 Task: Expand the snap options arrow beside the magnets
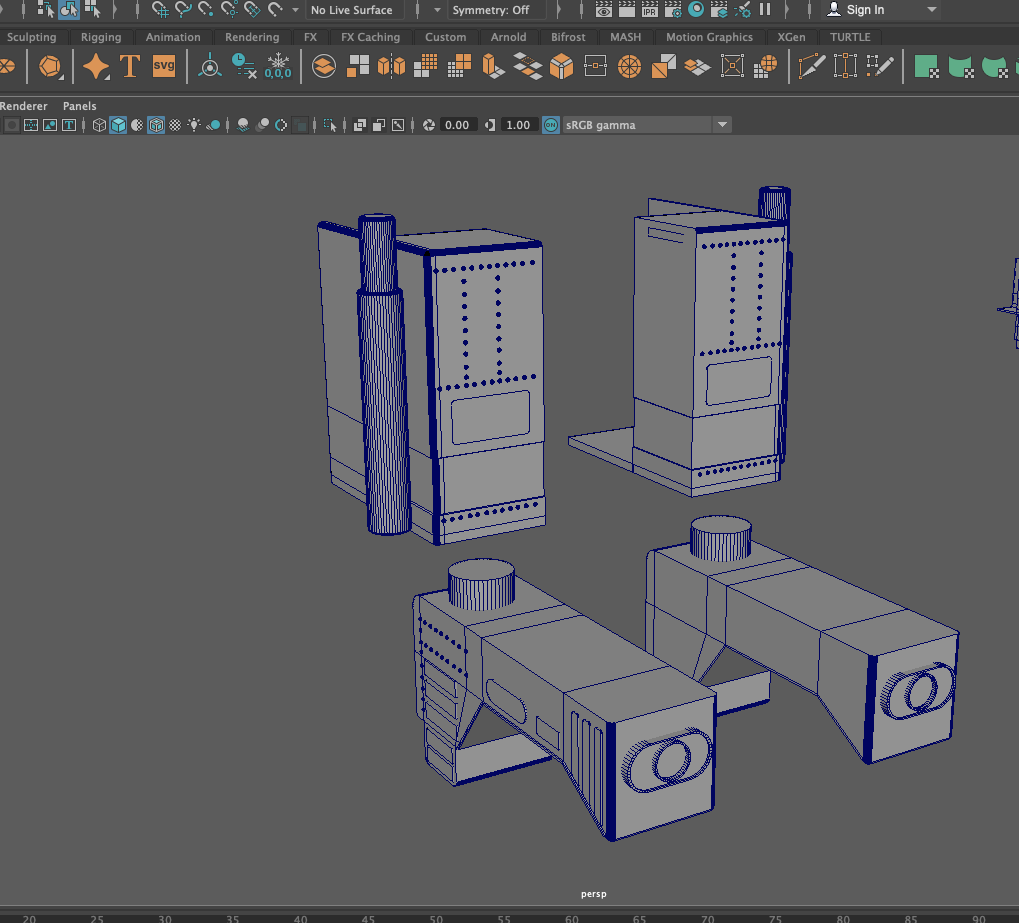pos(295,10)
